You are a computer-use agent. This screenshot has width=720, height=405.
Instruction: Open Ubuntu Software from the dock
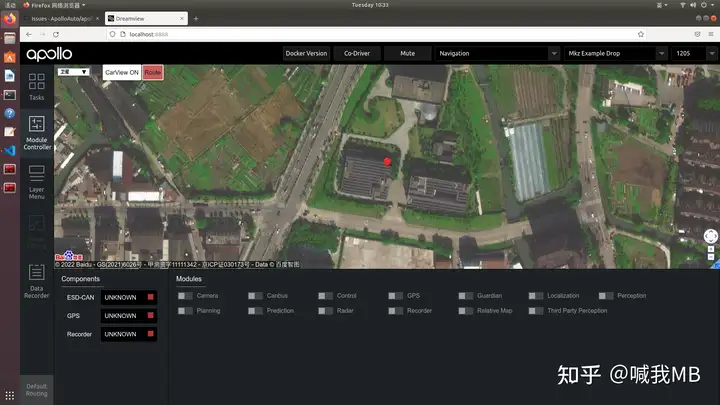pos(10,57)
